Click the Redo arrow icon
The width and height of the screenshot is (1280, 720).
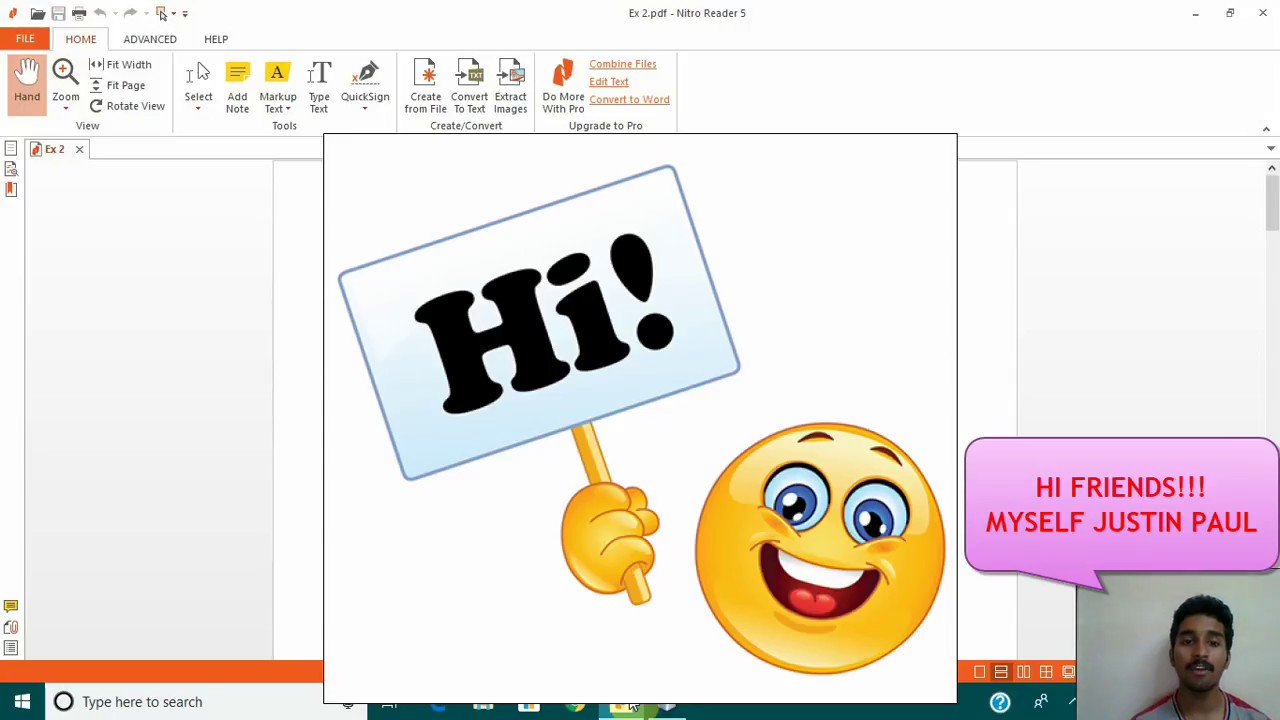point(130,13)
